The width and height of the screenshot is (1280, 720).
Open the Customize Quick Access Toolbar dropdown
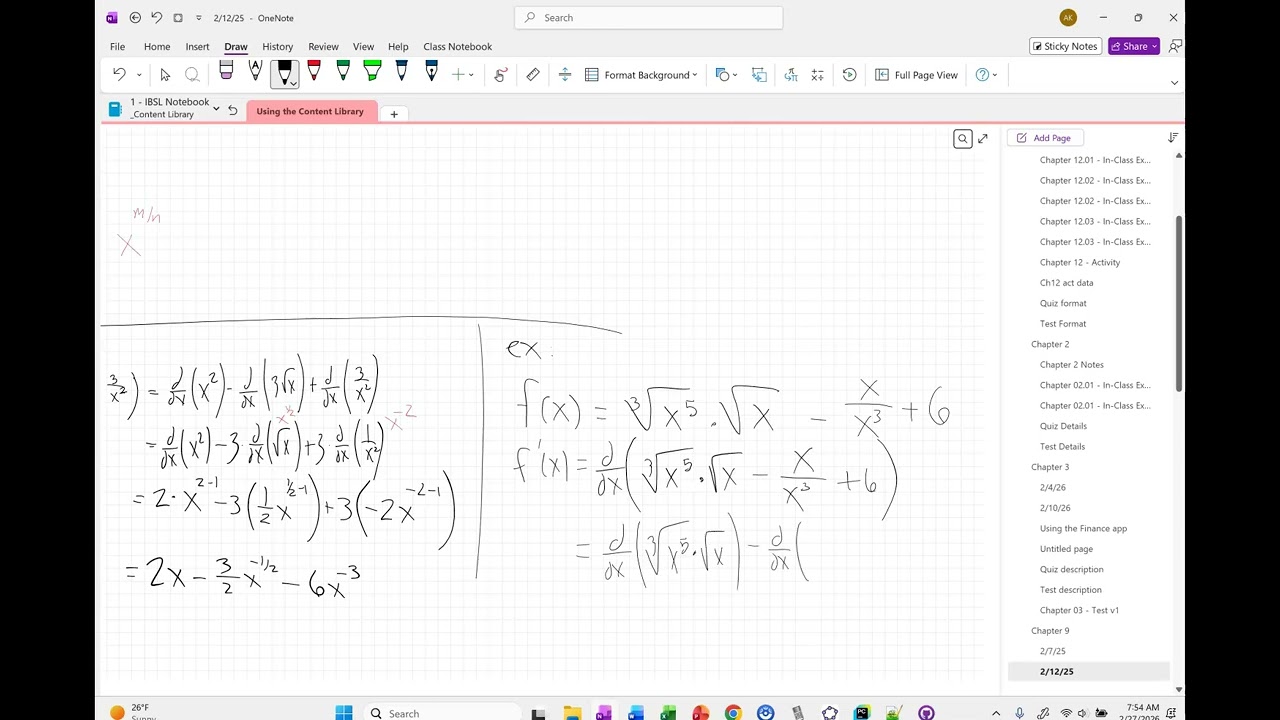click(x=199, y=18)
